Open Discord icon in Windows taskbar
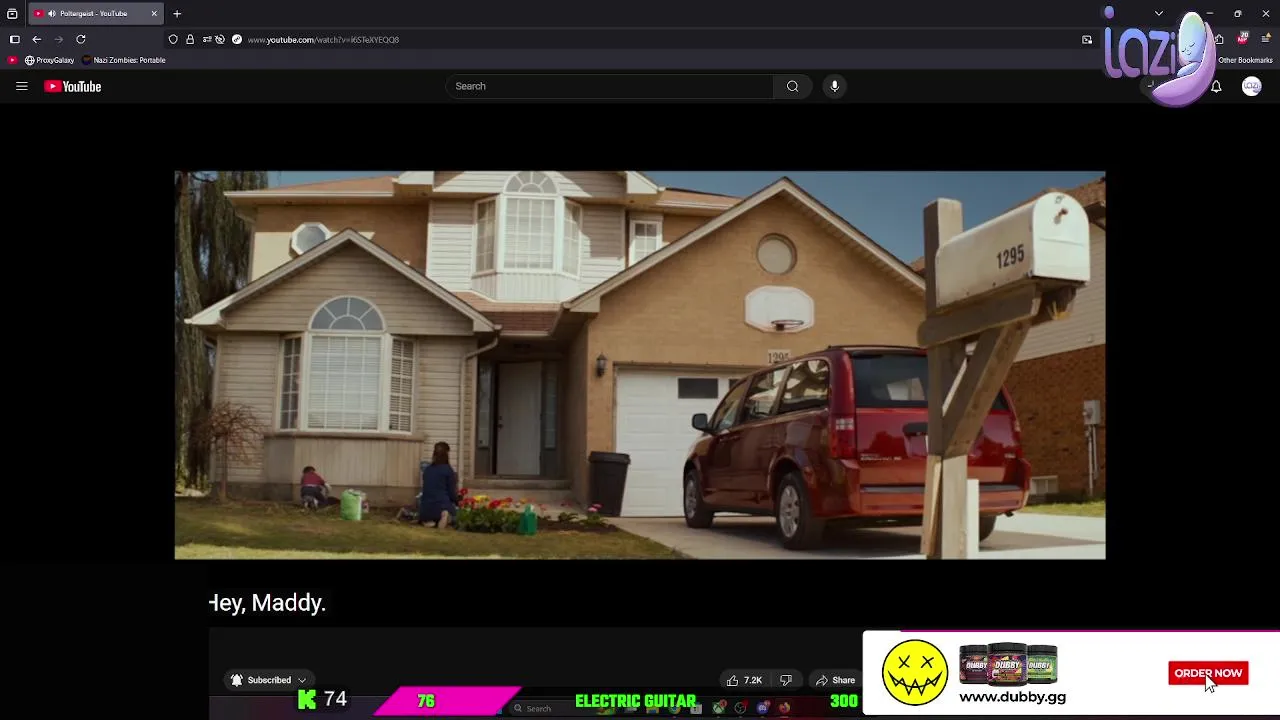Viewport: 1280px width, 720px height. 762,708
